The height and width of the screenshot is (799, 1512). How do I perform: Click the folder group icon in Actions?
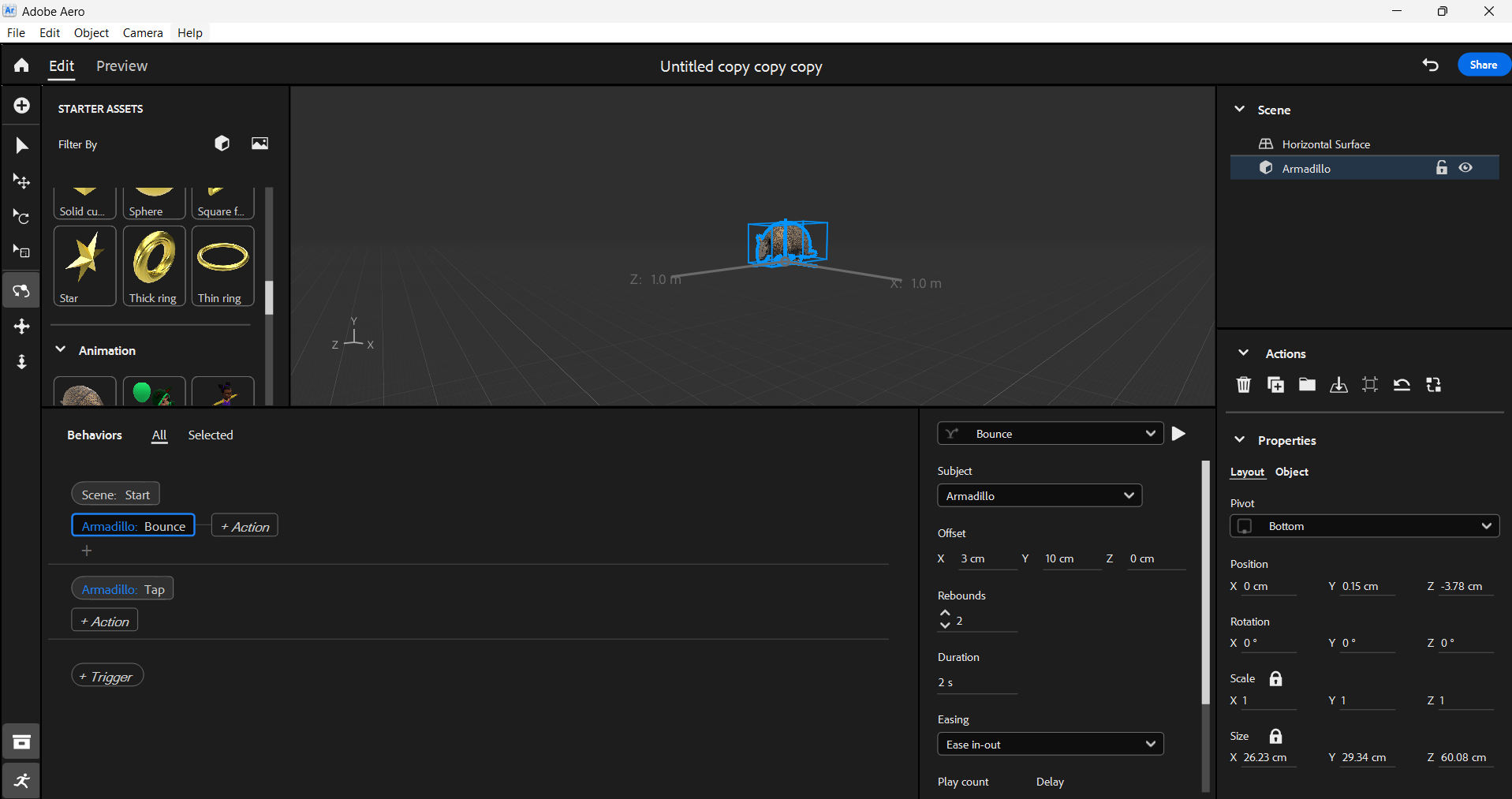click(x=1307, y=385)
